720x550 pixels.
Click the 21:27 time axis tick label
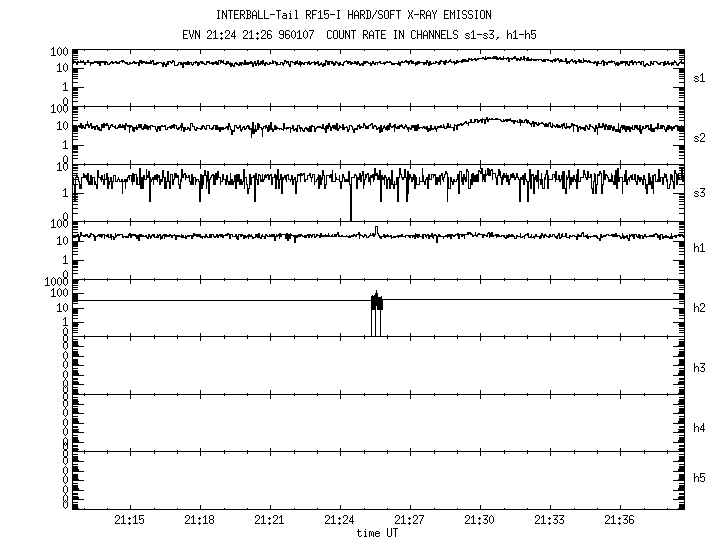point(410,521)
